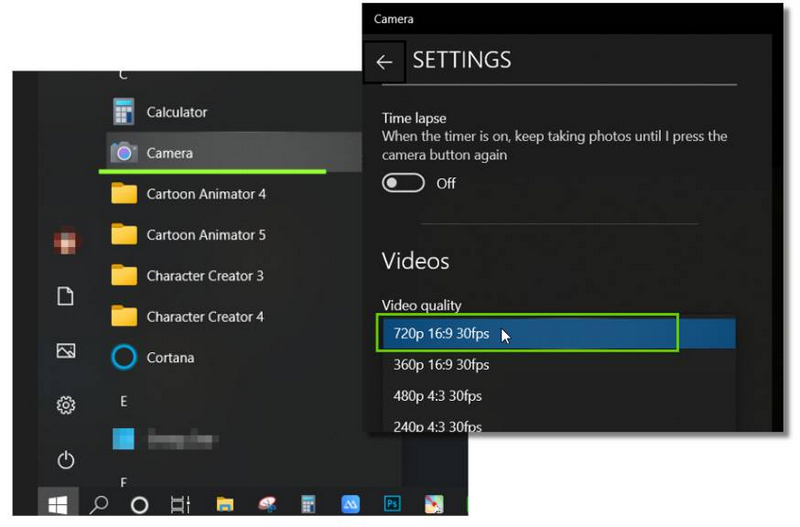Click the Windows Start button
The width and height of the screenshot is (800, 527).
coord(58,504)
